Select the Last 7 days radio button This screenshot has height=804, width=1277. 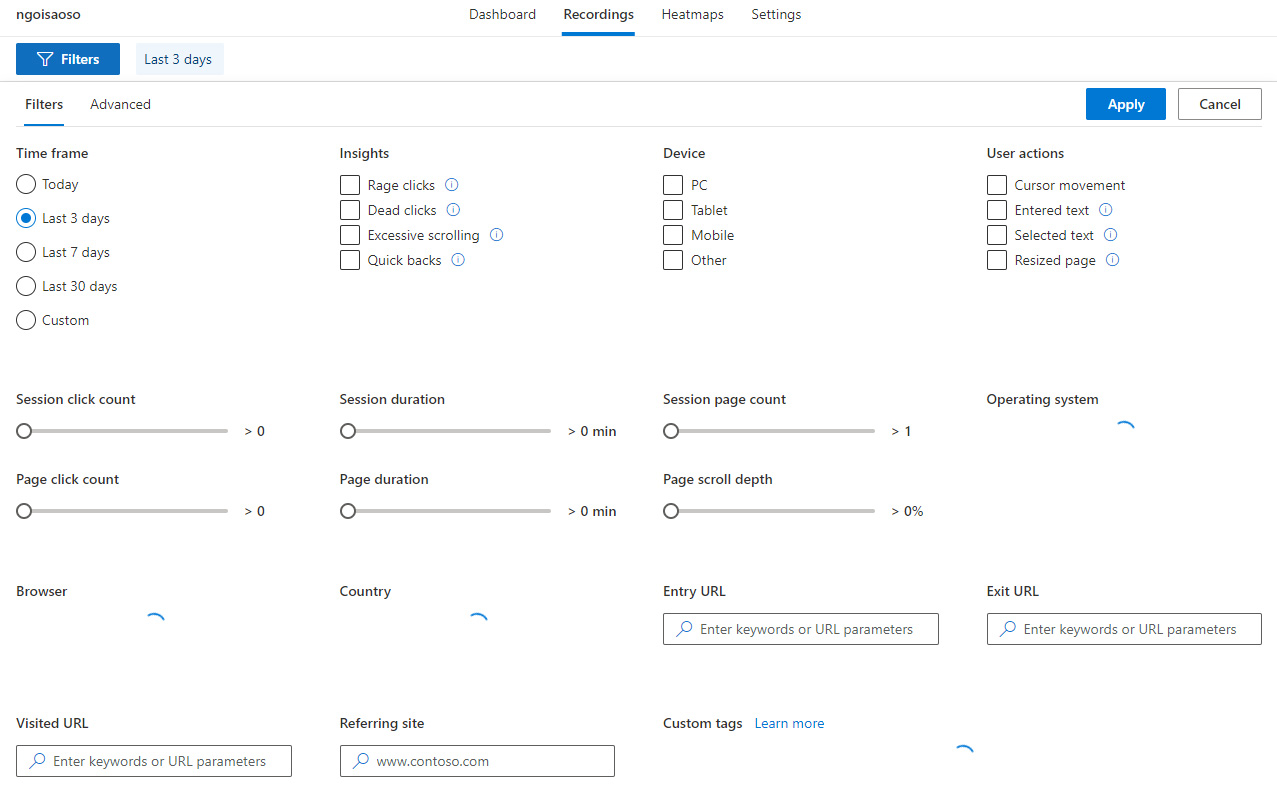(x=27, y=252)
